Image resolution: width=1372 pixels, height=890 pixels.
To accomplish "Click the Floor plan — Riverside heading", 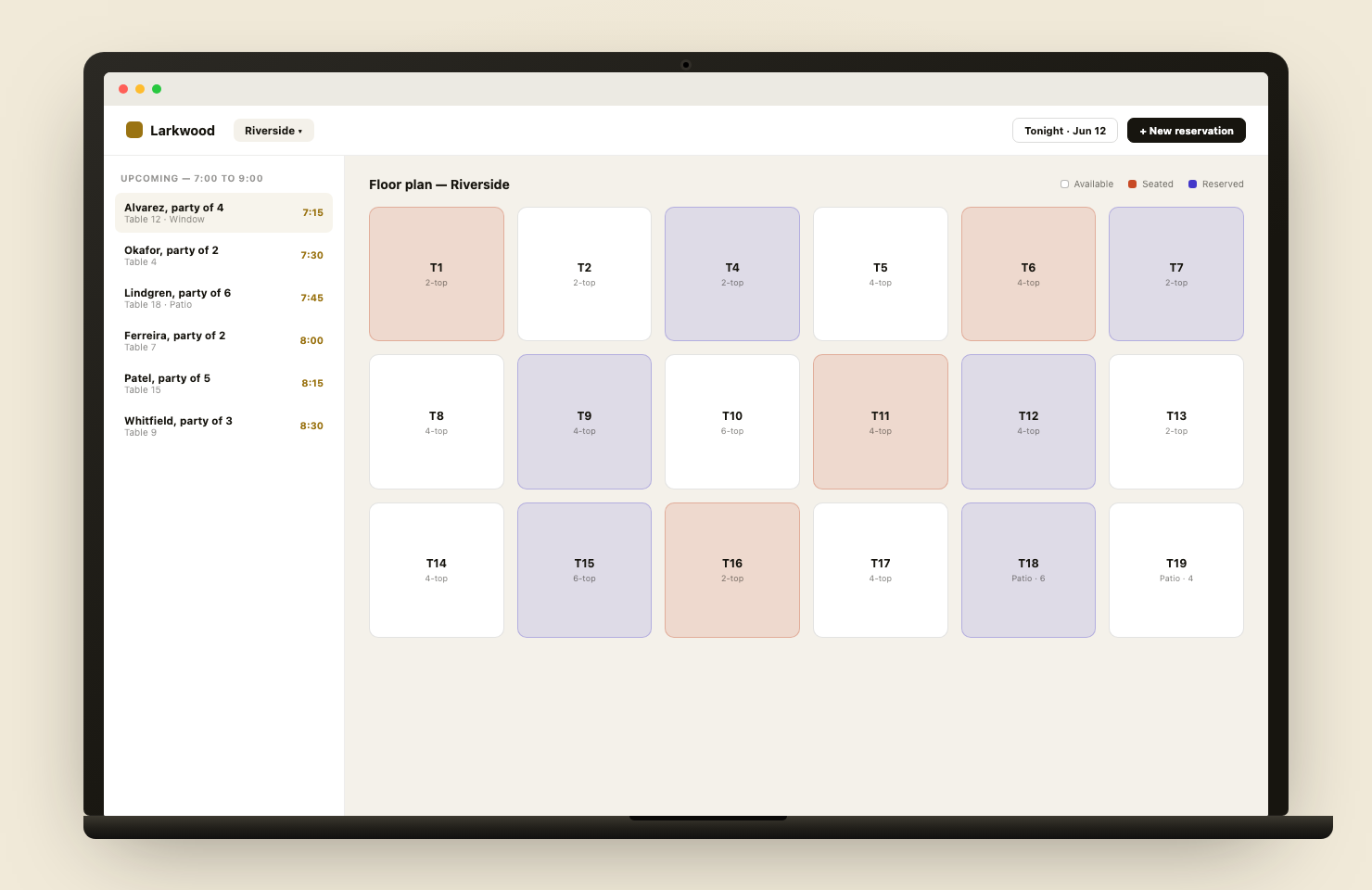I will 439,184.
